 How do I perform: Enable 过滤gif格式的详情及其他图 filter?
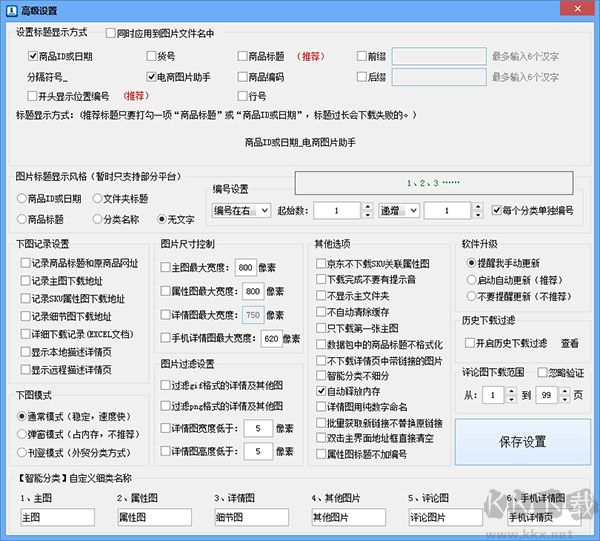point(167,385)
